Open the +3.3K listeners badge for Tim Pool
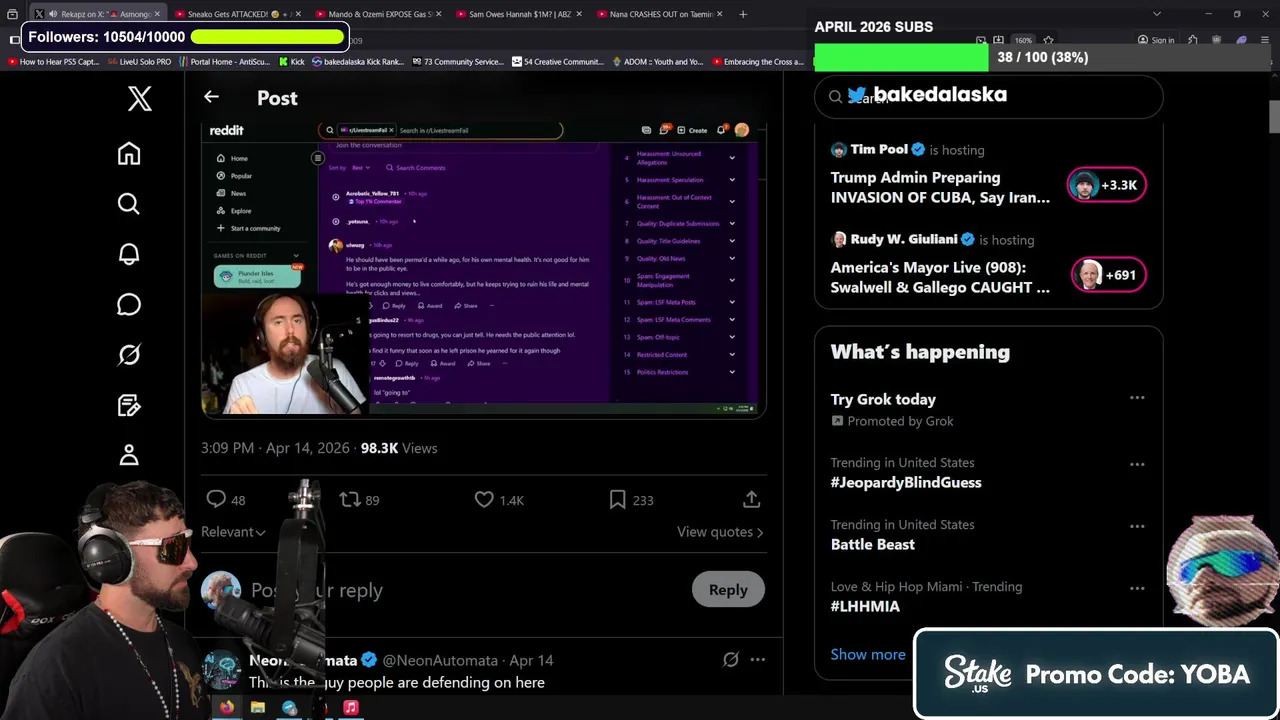This screenshot has width=1280, height=720. pyautogui.click(x=1107, y=185)
